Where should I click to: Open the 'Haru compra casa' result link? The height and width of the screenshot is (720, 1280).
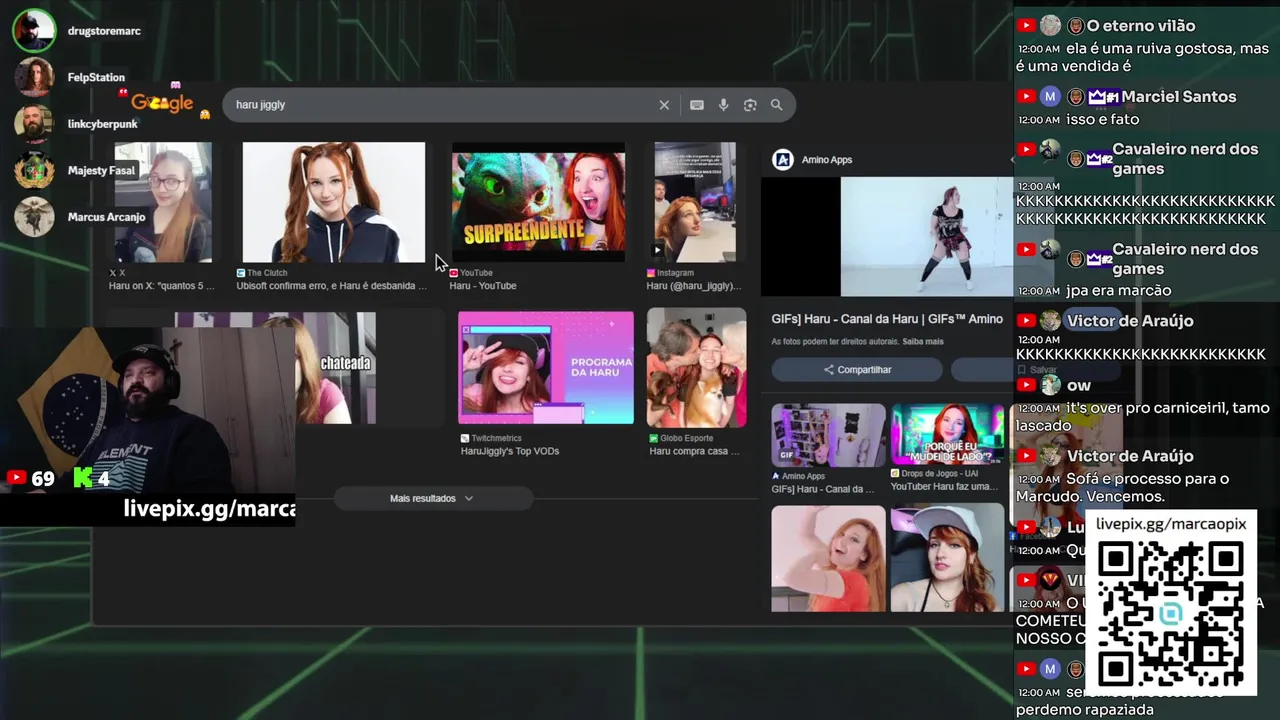694,451
